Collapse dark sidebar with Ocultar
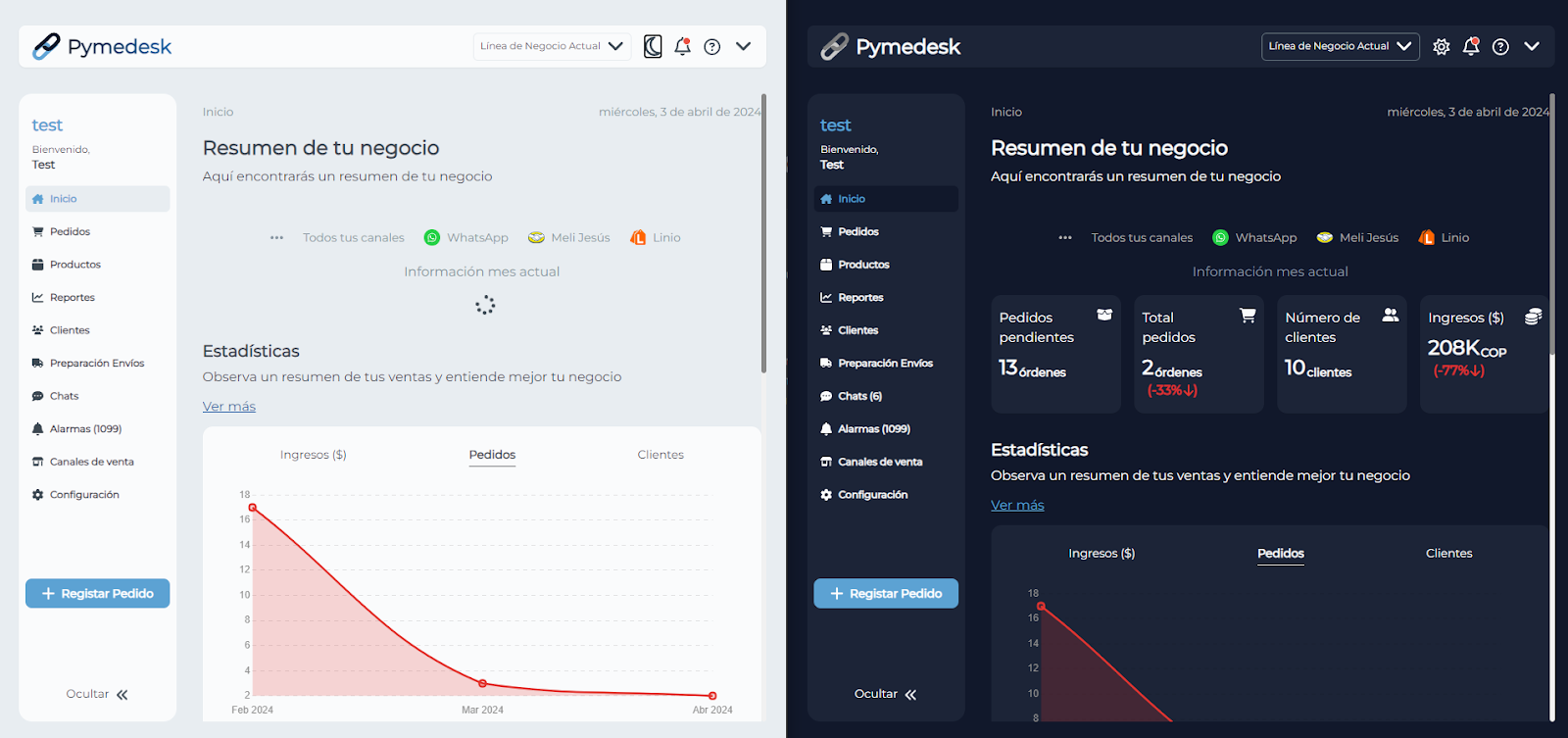This screenshot has height=738, width=1568. tap(885, 694)
